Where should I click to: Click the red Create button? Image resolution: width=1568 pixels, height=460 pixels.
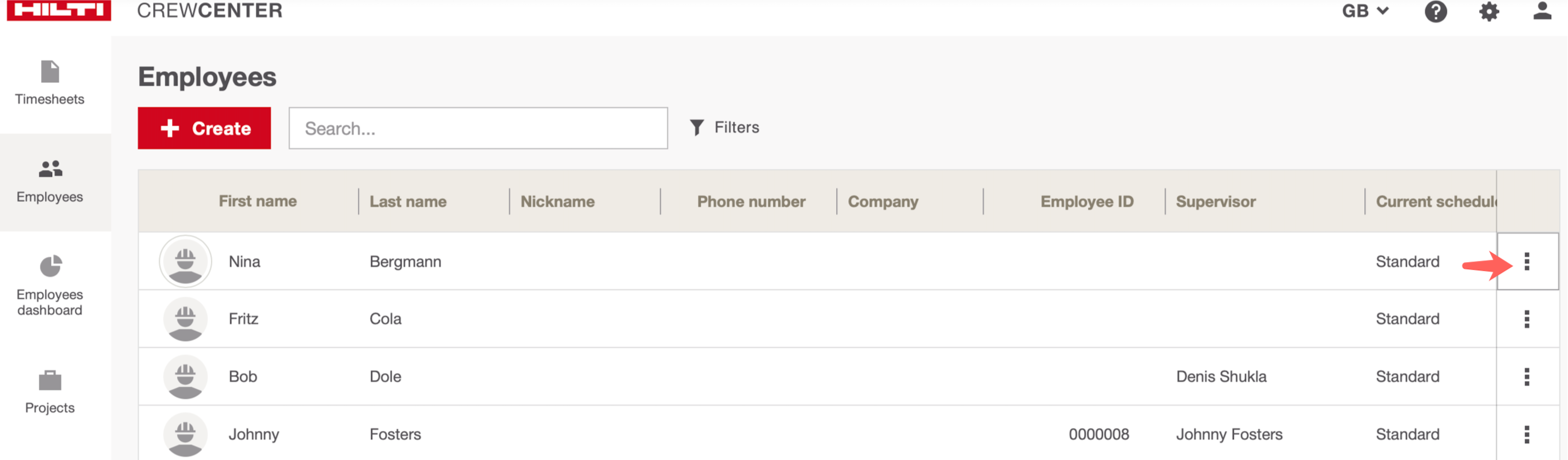pyautogui.click(x=204, y=128)
